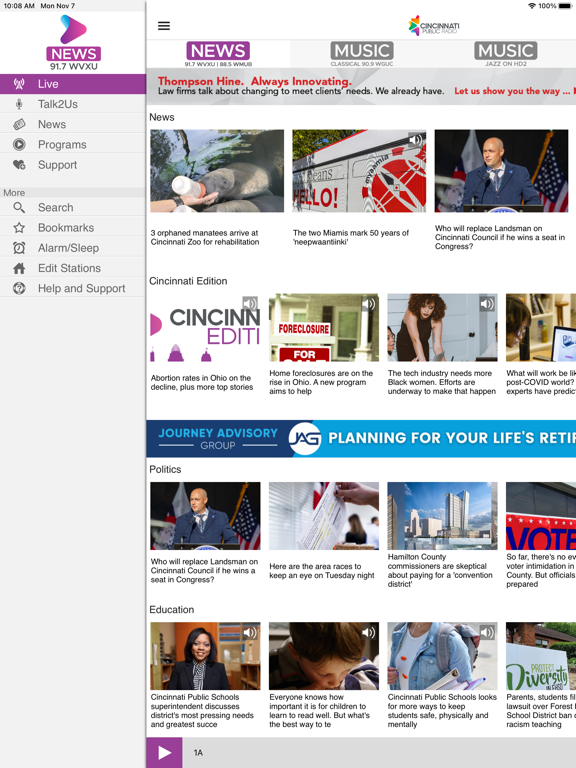Tap the Support heart icon
This screenshot has width=576, height=768.
(19, 165)
